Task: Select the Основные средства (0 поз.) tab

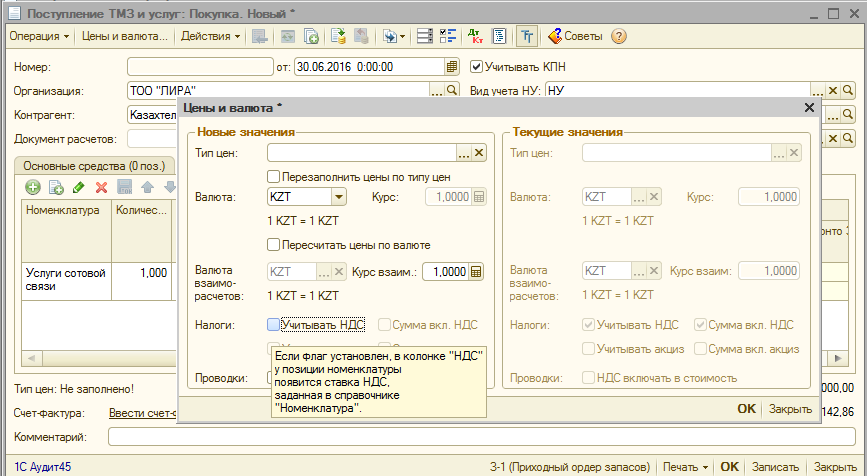Action: tap(94, 166)
